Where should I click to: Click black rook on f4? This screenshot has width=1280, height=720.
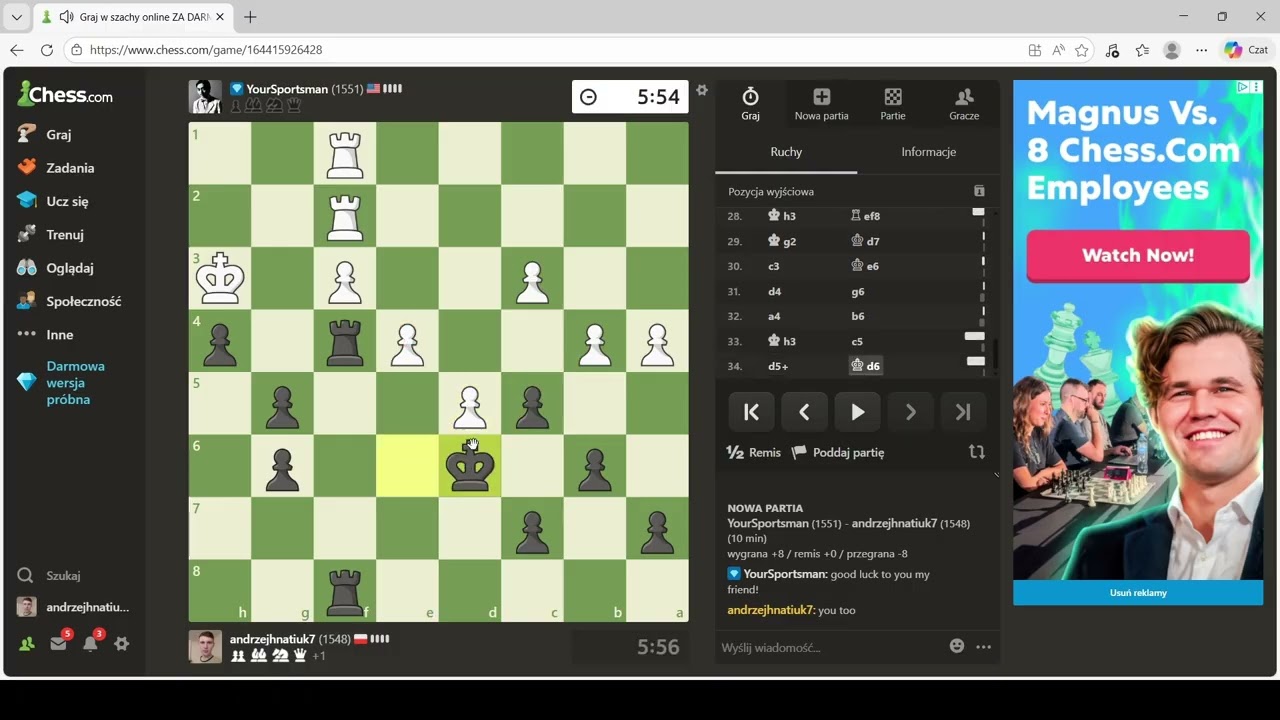pos(345,341)
